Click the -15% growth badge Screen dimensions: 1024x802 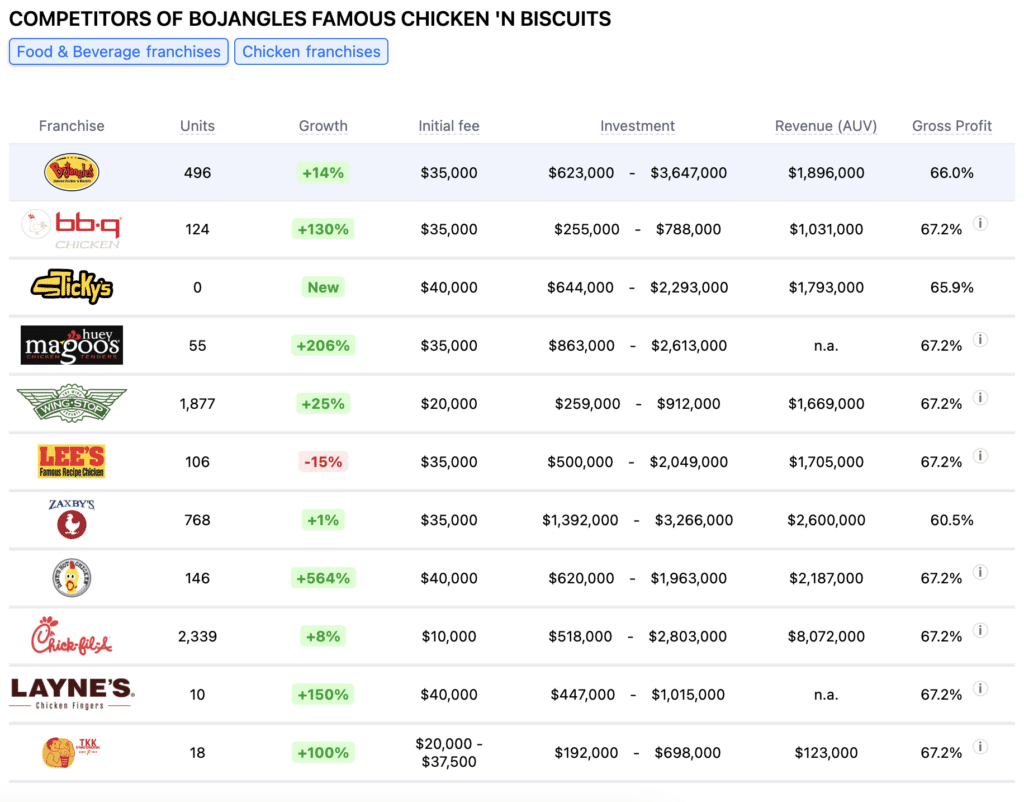coord(323,462)
